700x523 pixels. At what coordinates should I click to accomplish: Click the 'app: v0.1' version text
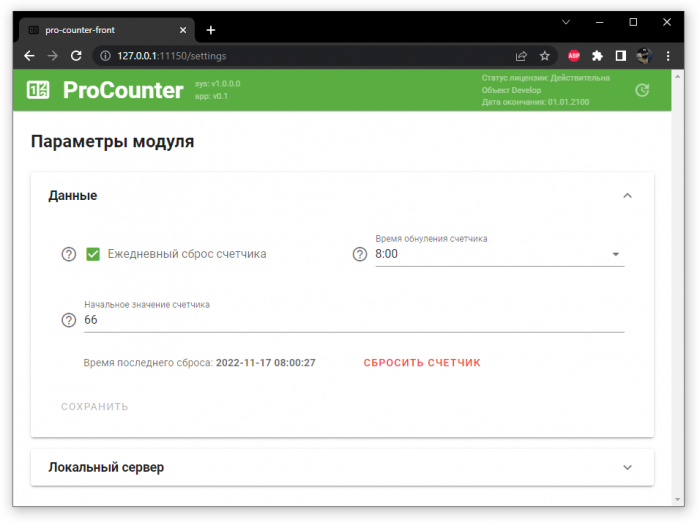pos(211,96)
